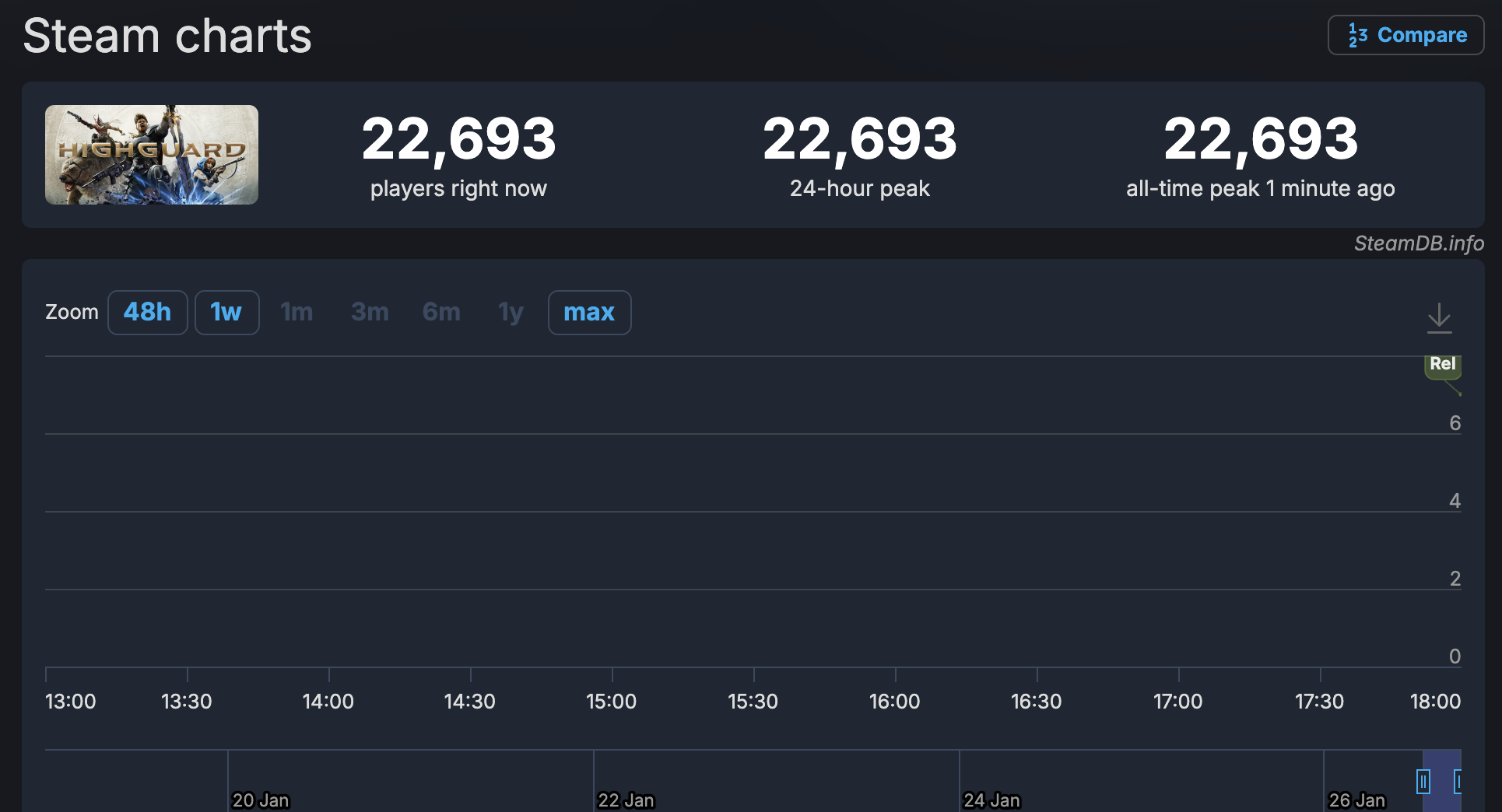Click the 24 Jan navigator date
Image resolution: width=1502 pixels, height=812 pixels.
coord(991,800)
